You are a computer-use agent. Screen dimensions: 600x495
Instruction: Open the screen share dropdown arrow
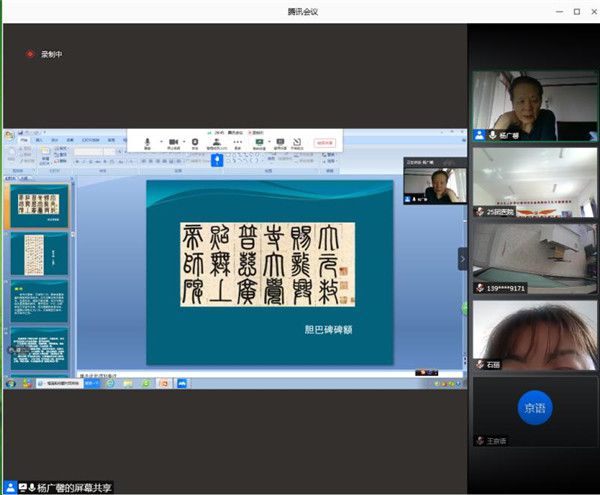pos(269,142)
